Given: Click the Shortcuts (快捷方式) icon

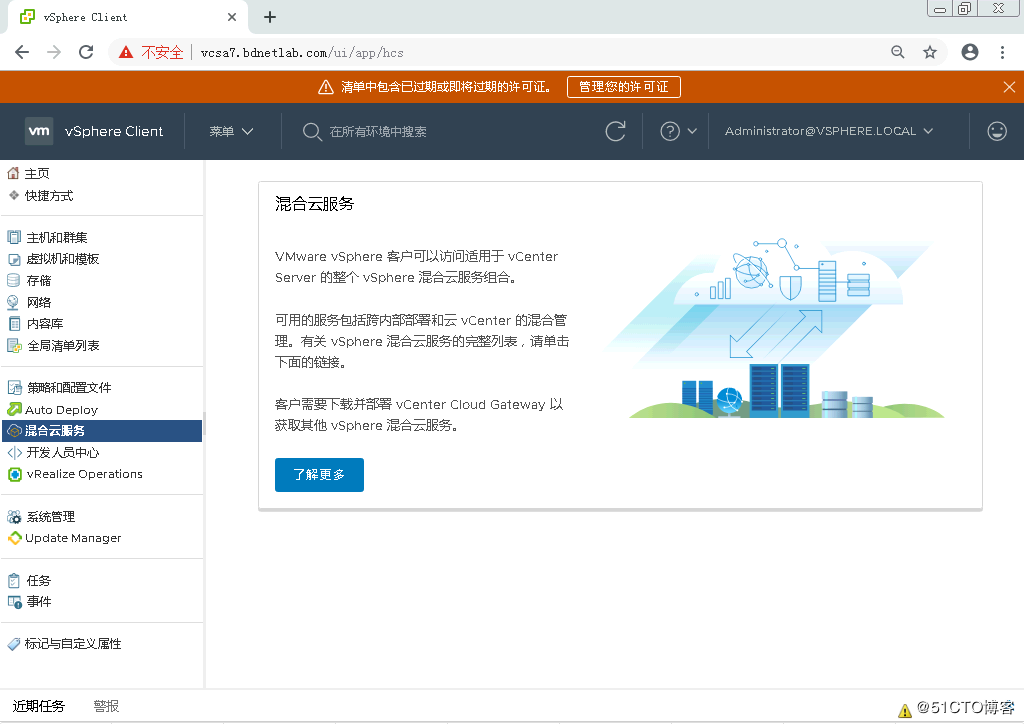Looking at the screenshot, I should coord(14,195).
